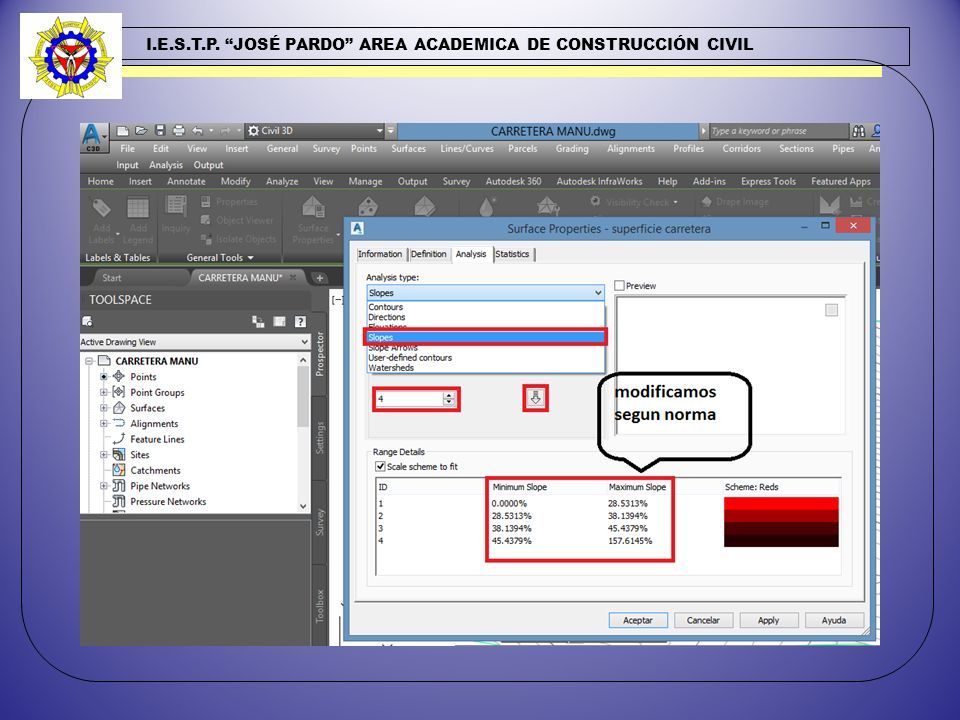Viewport: 960px width, 720px height.
Task: Expand the Pipe Networks tree node
Action: coord(103,486)
